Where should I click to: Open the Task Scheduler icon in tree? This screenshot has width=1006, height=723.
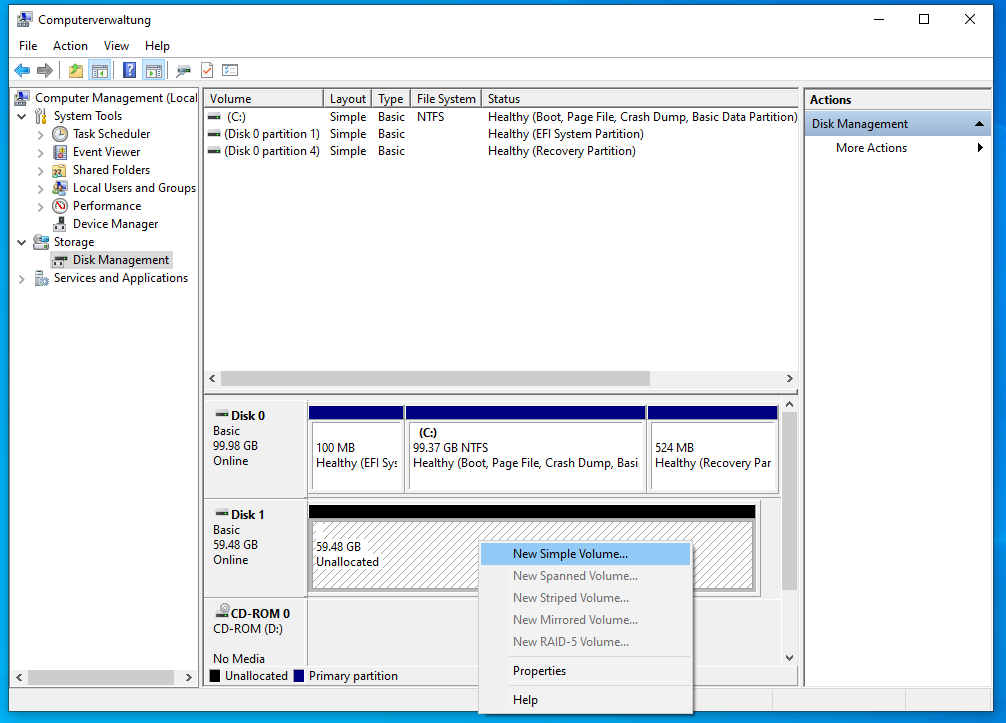60,134
